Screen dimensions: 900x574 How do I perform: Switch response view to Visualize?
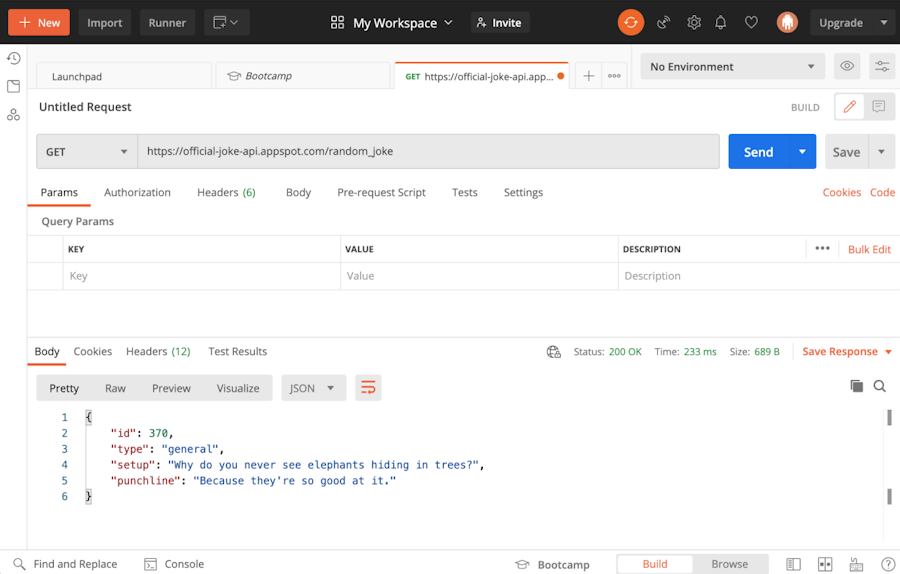tap(238, 388)
